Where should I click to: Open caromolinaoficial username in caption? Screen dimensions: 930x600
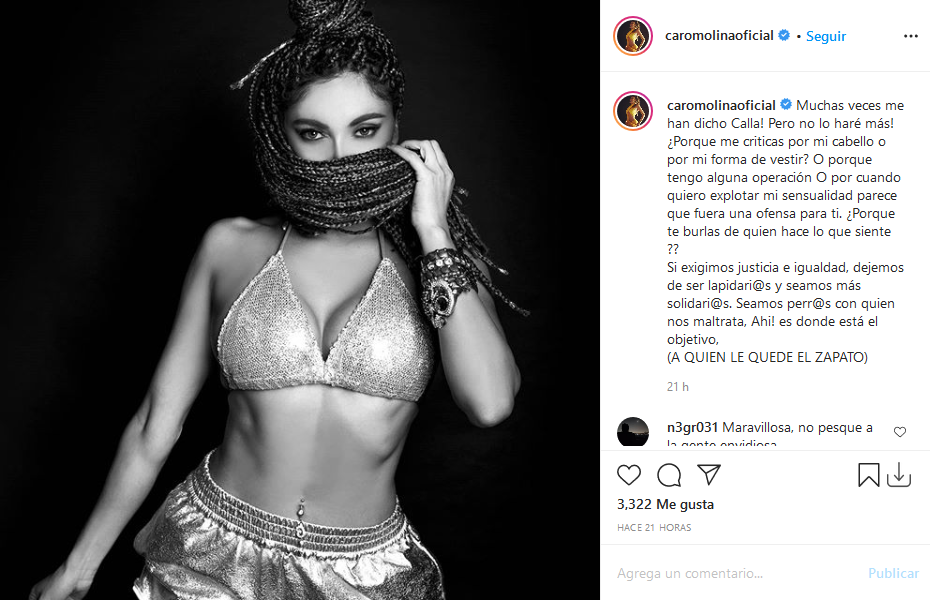(721, 105)
